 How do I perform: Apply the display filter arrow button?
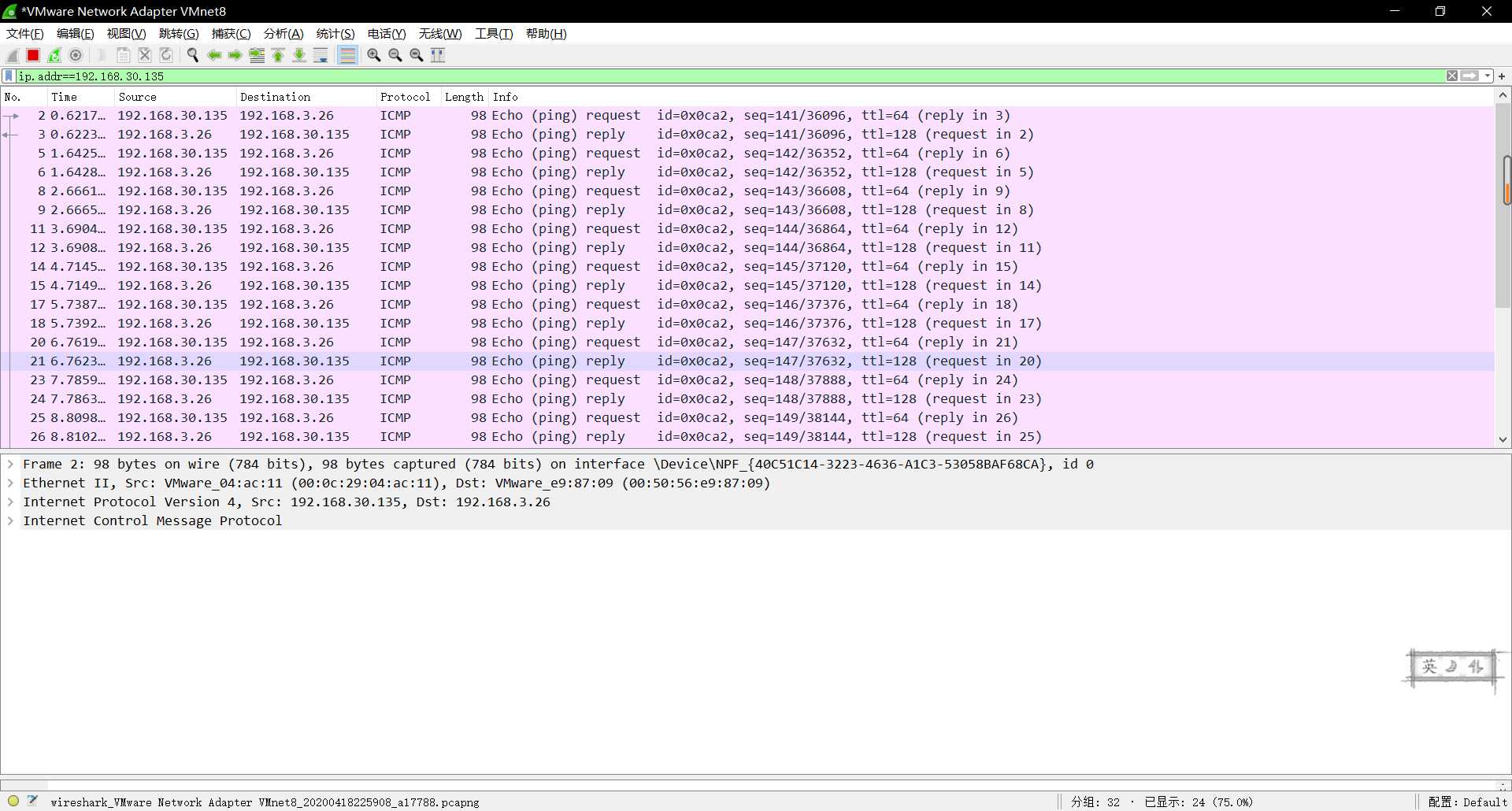[1469, 76]
